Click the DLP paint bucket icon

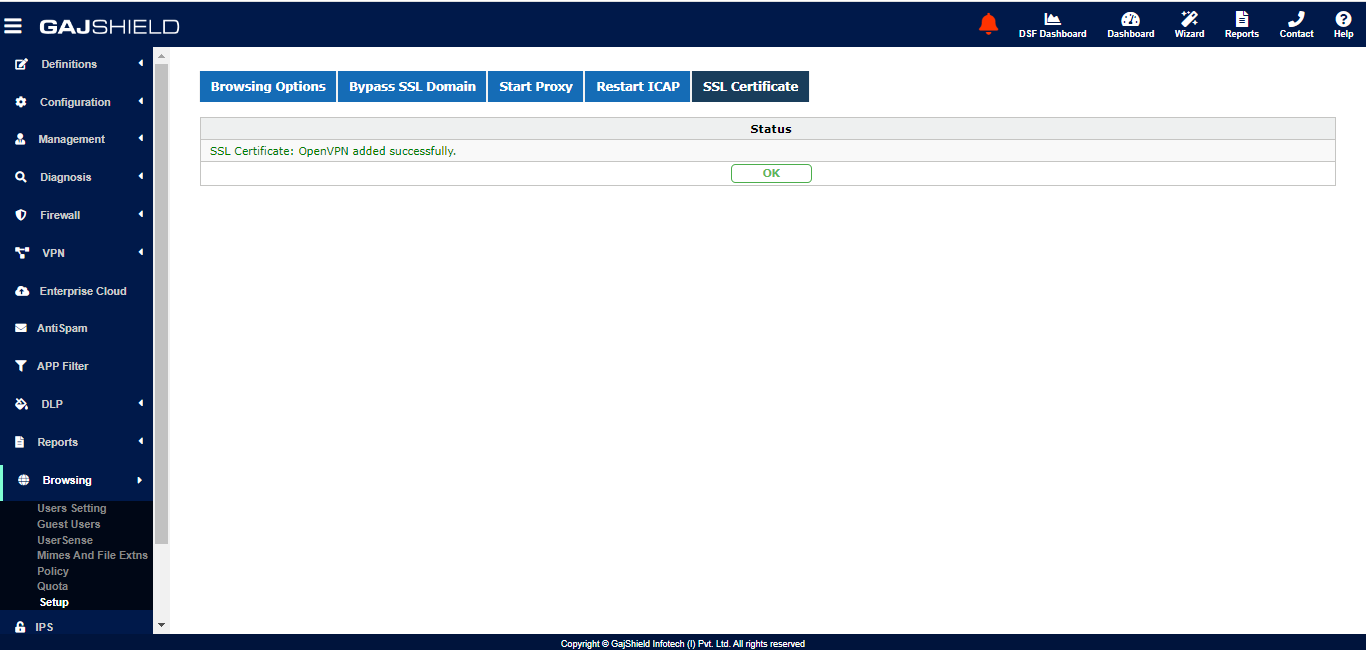coord(21,404)
